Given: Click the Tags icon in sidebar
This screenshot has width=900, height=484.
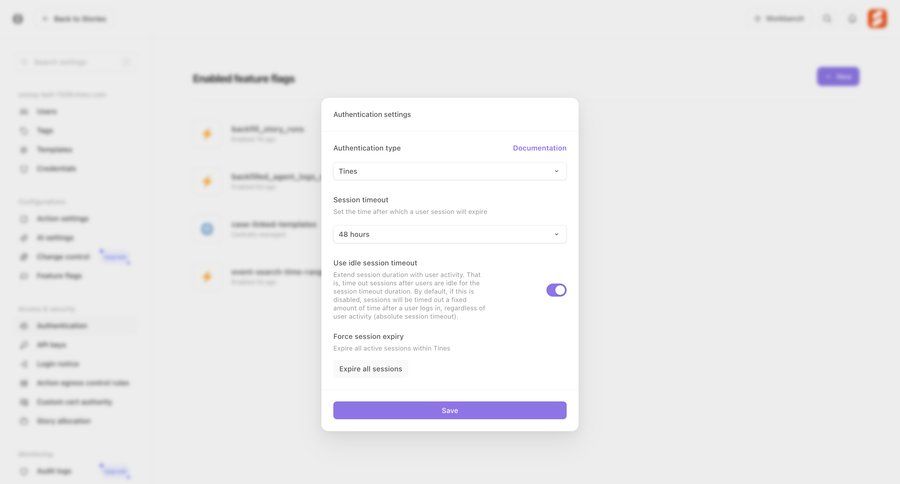Looking at the screenshot, I should (x=24, y=130).
